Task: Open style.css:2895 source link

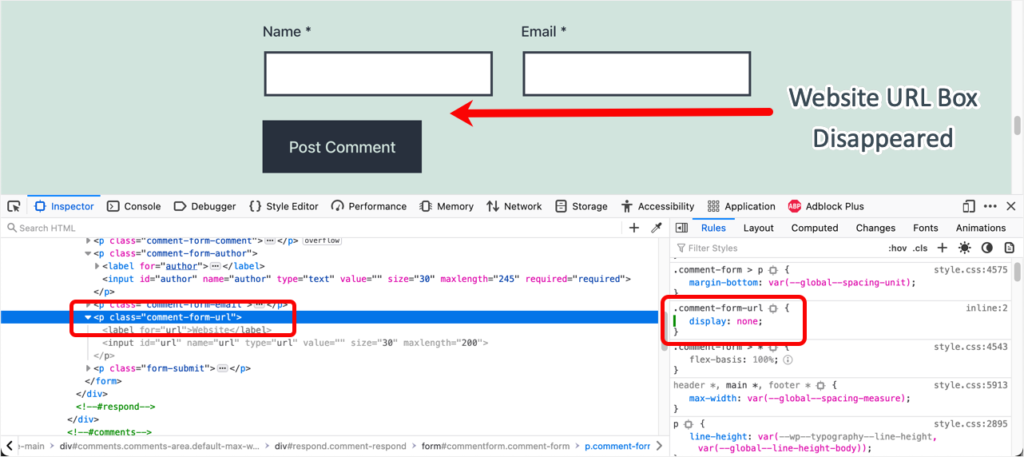Action: [970, 424]
